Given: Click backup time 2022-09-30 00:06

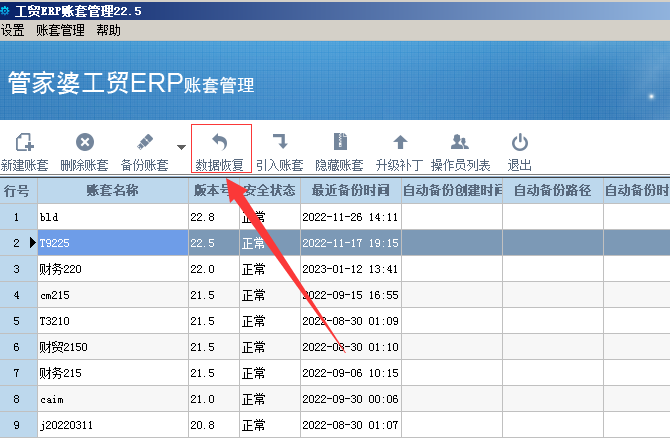Looking at the screenshot, I should [351, 399].
